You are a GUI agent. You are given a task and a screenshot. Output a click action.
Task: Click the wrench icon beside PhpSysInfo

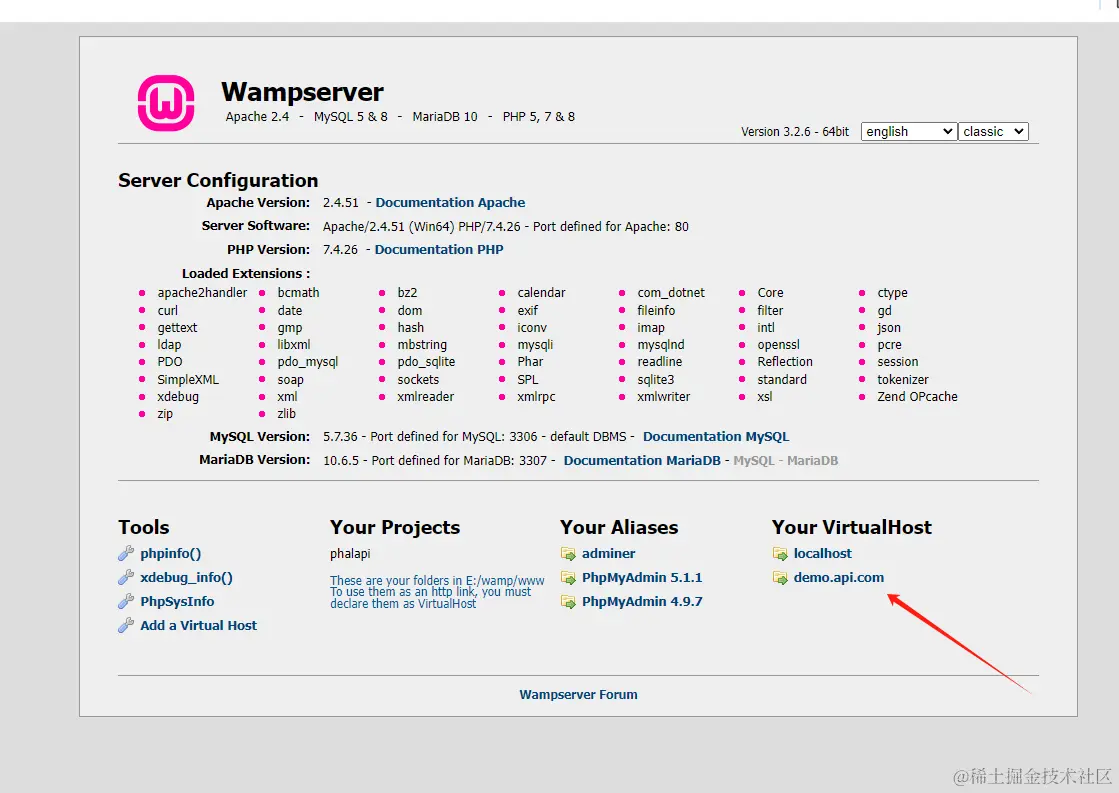coord(126,601)
